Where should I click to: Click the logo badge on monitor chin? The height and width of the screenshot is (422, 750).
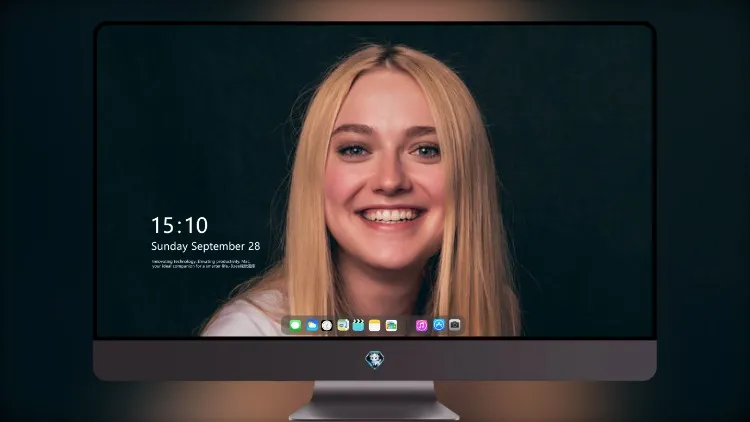(375, 359)
